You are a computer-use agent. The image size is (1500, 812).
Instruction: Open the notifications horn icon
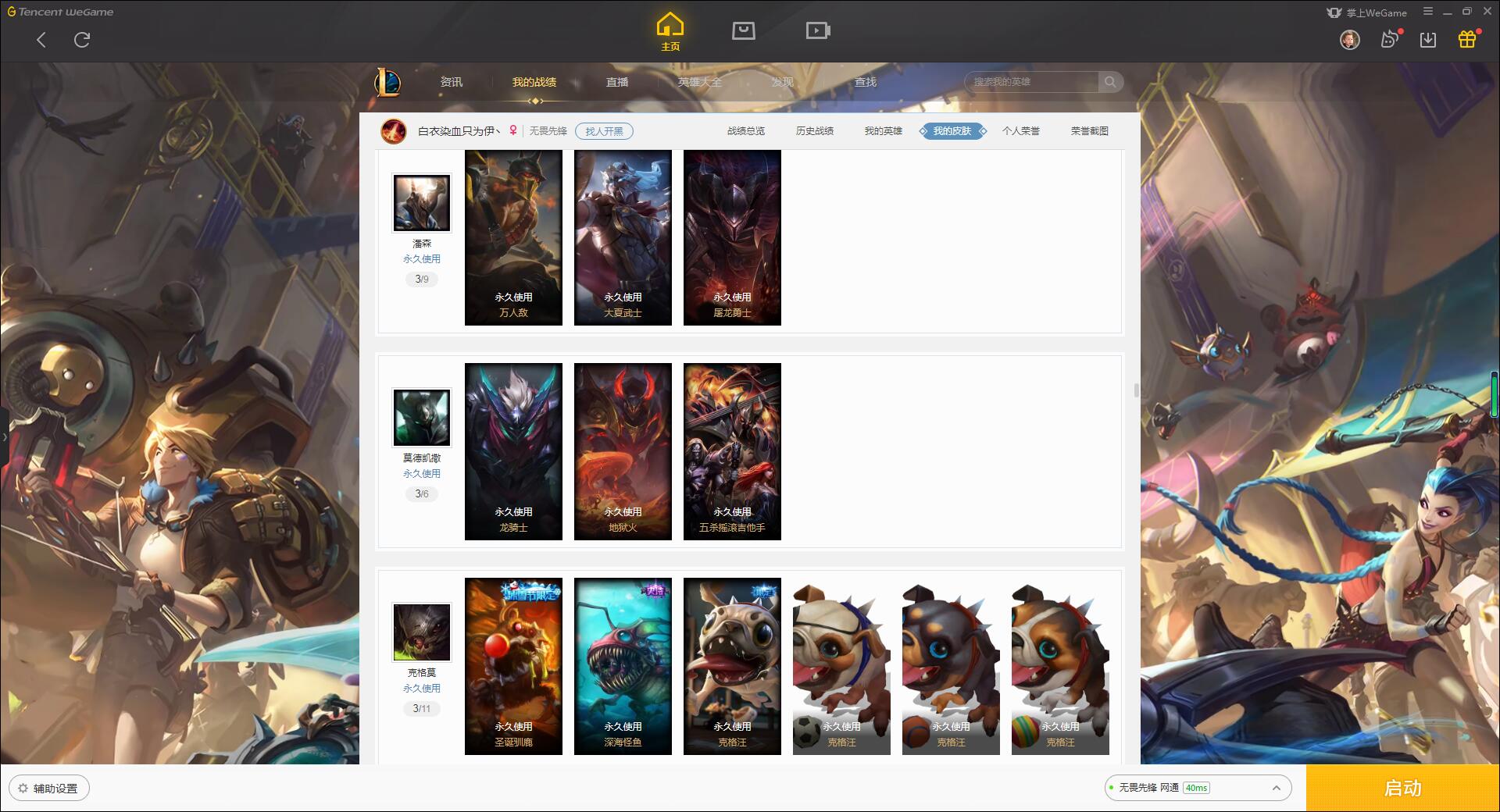[x=1389, y=39]
